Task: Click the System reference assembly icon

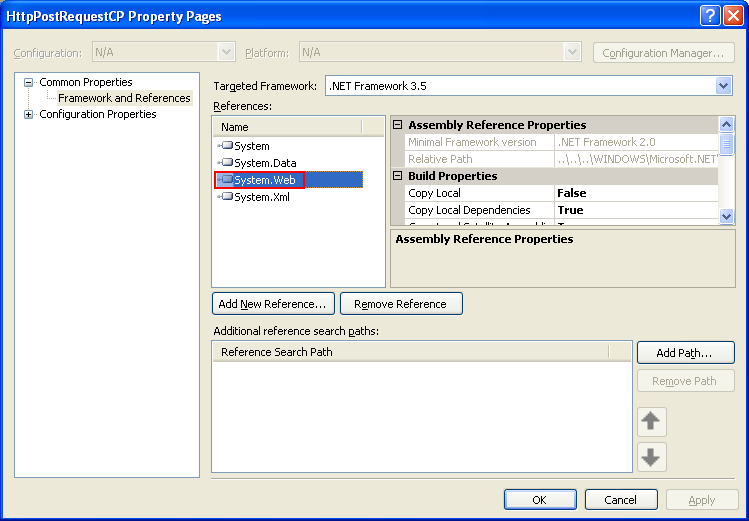Action: (x=226, y=146)
